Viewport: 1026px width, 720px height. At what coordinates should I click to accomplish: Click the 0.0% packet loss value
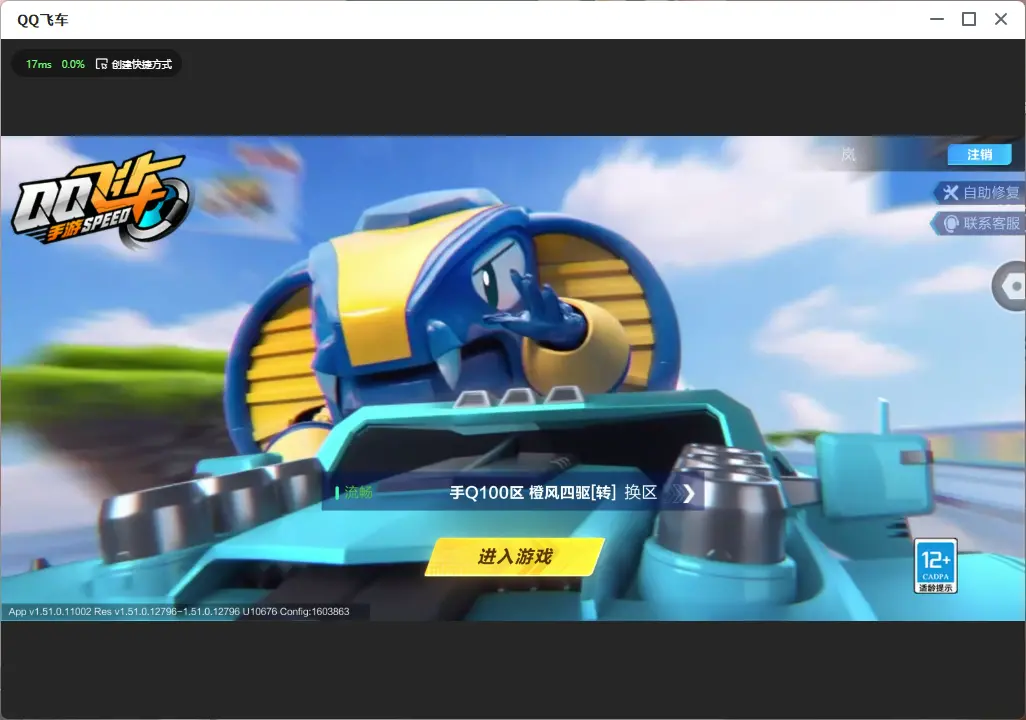(73, 64)
